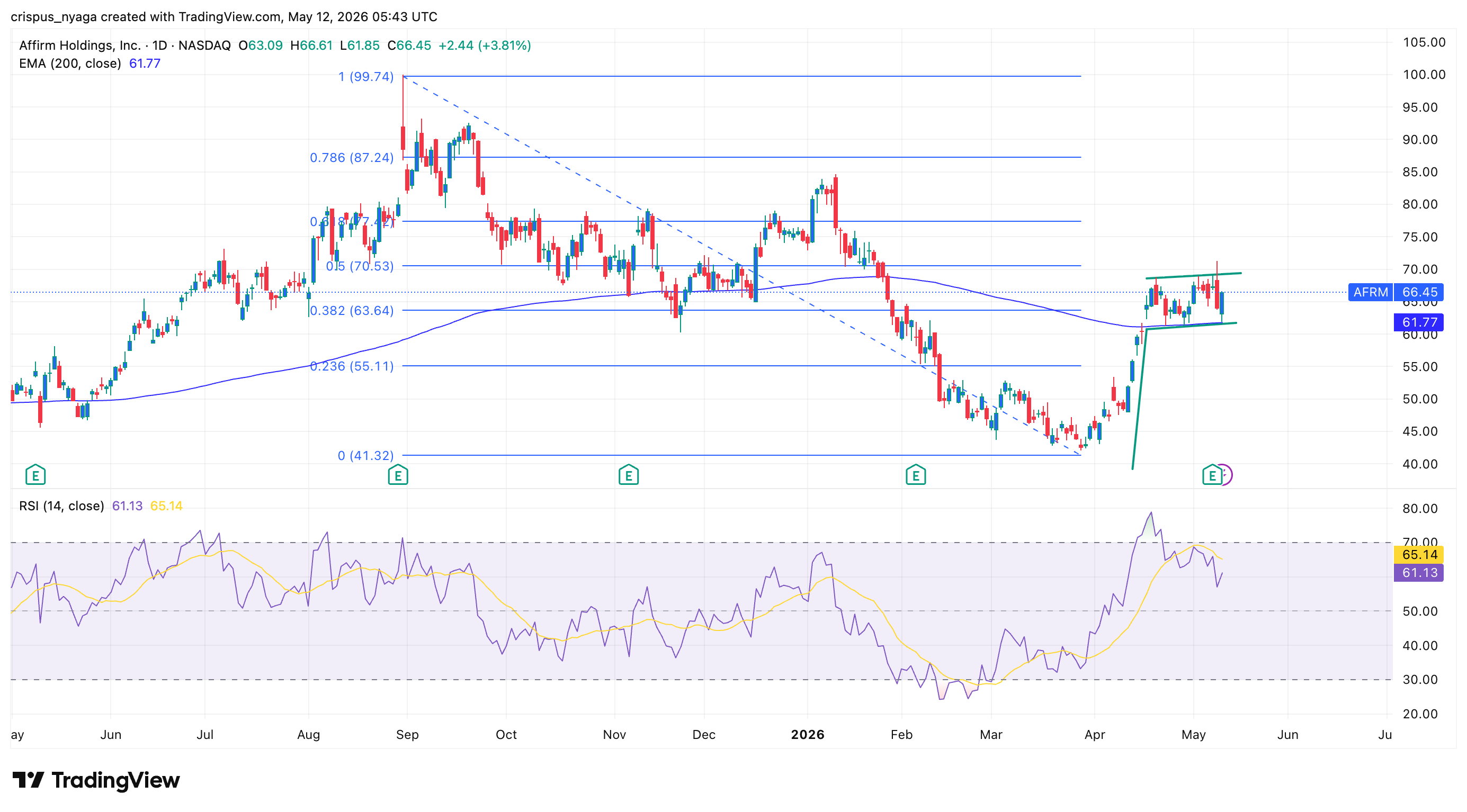Click the RSI legend value 65.14
The height and width of the screenshot is (812, 1467).
[166, 506]
